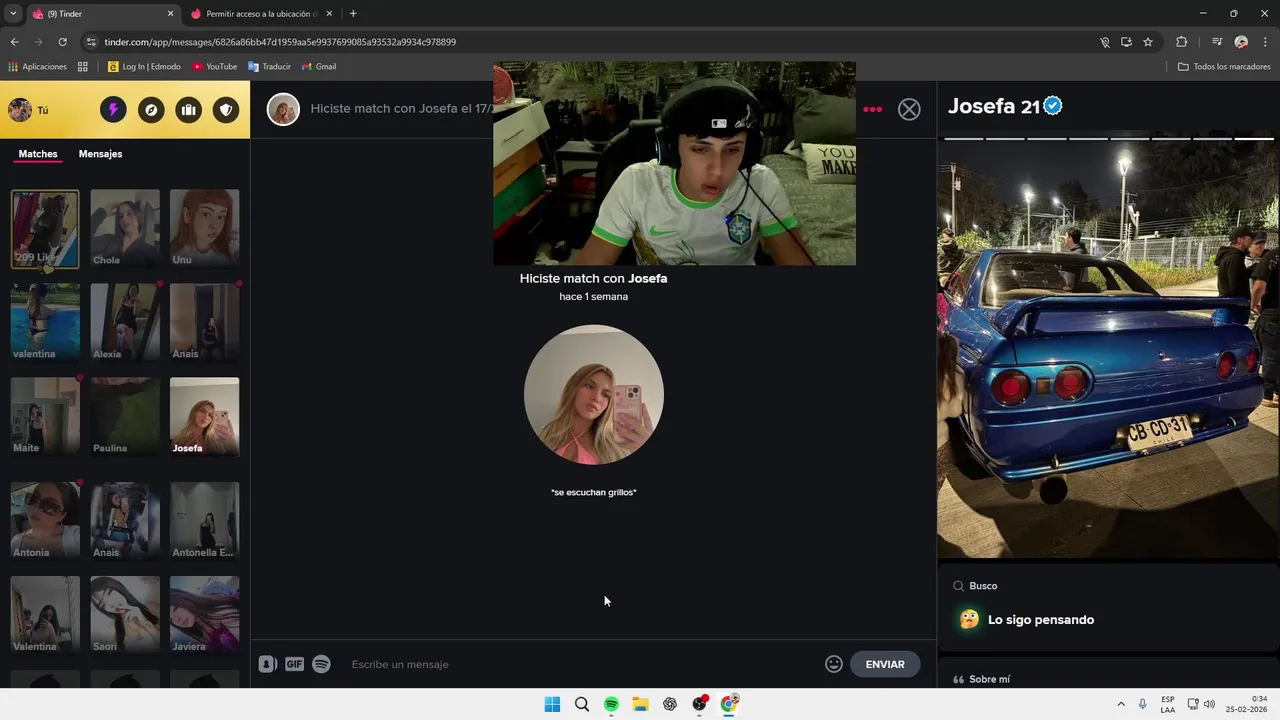Open match Antonella E...

tap(204, 521)
